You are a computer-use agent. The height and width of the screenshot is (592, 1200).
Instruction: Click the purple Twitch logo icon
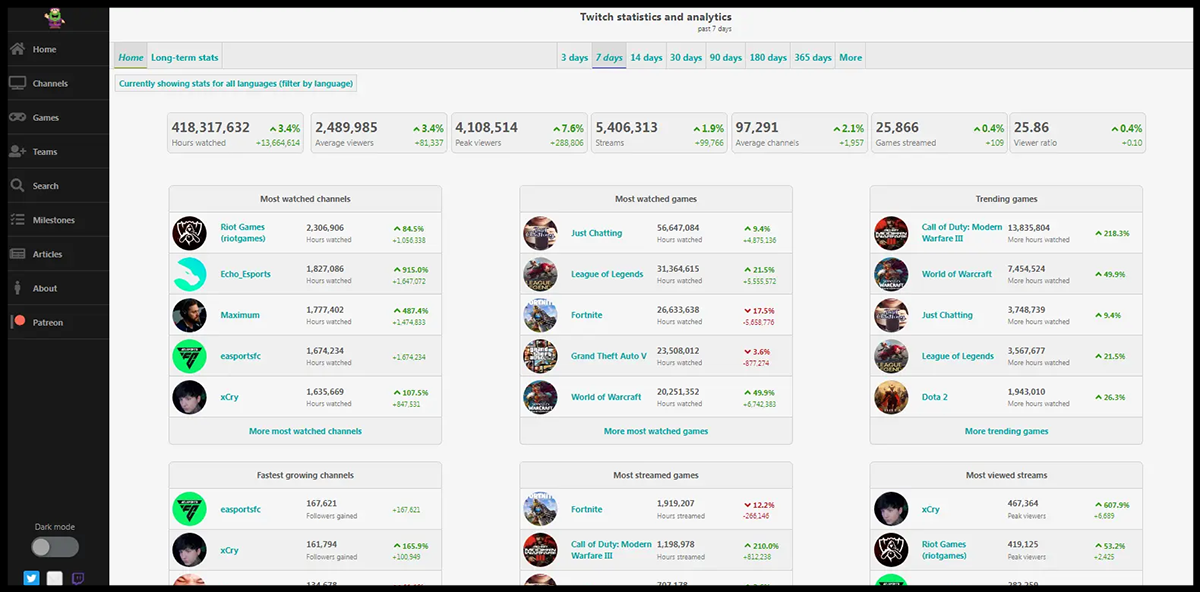[79, 578]
